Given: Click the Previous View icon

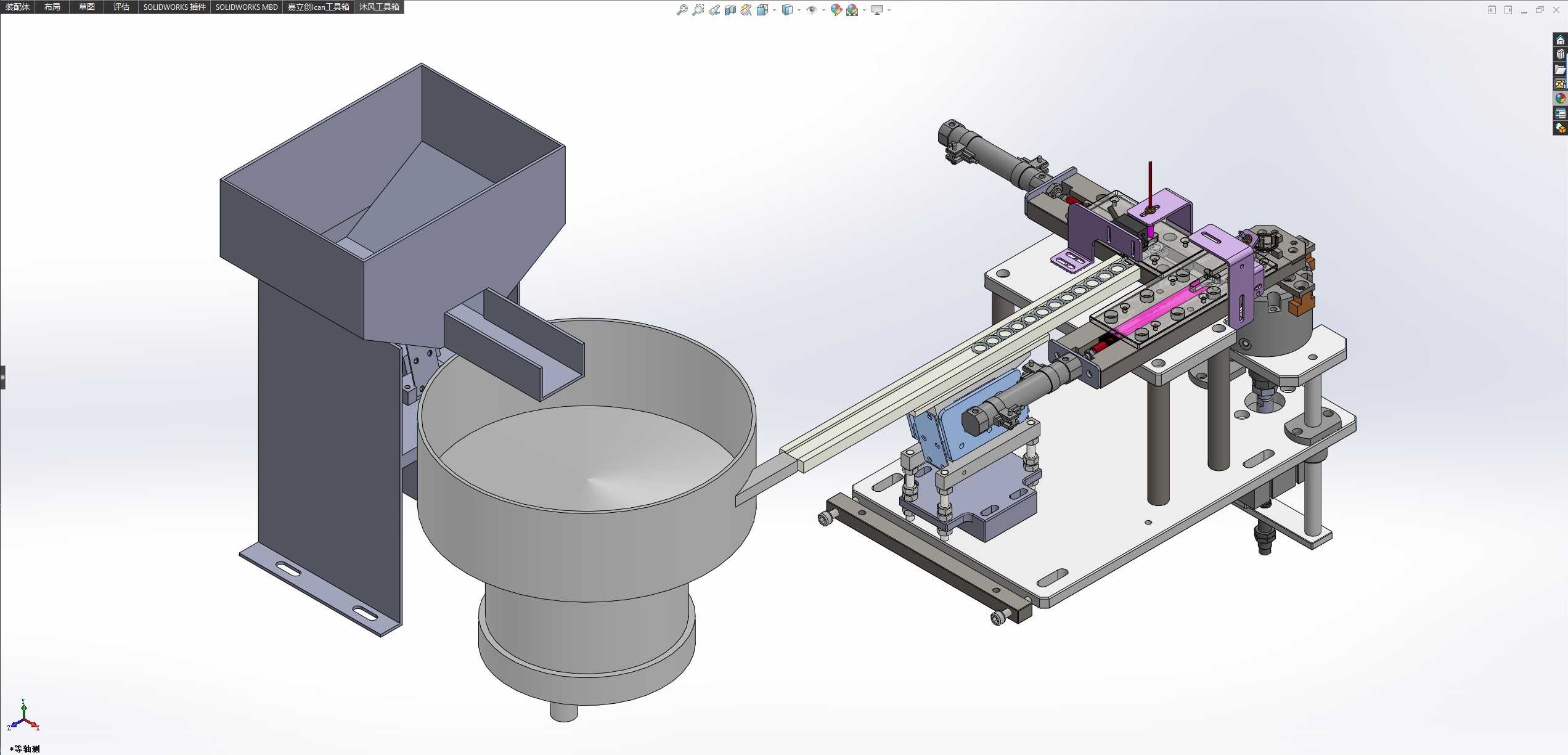Looking at the screenshot, I should tap(714, 10).
